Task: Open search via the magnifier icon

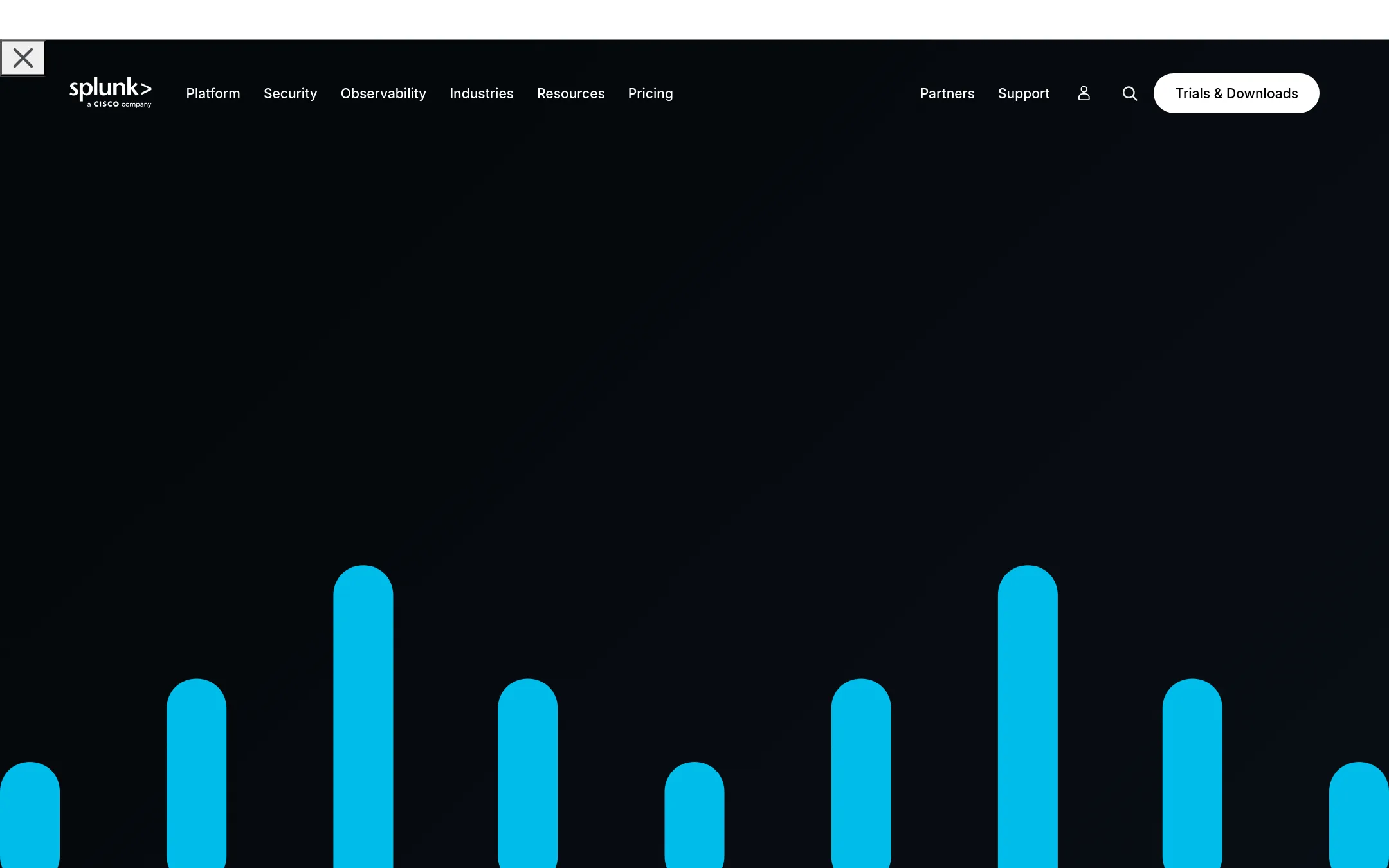Action: 1130,93
